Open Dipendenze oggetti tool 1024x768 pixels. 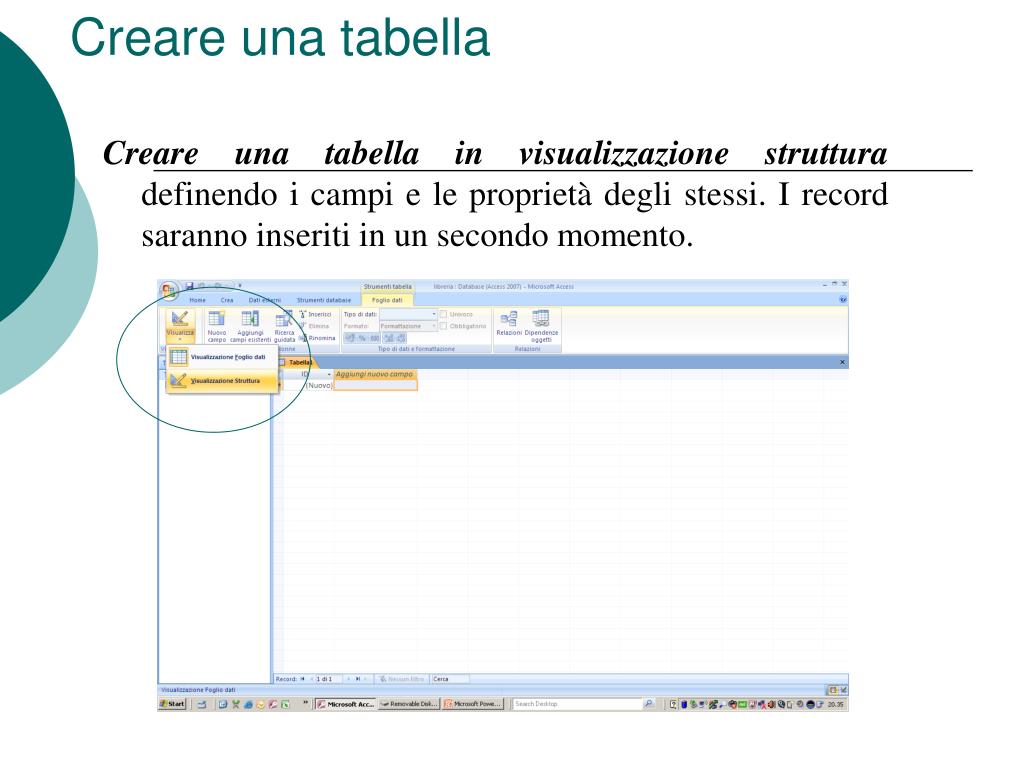(x=541, y=325)
